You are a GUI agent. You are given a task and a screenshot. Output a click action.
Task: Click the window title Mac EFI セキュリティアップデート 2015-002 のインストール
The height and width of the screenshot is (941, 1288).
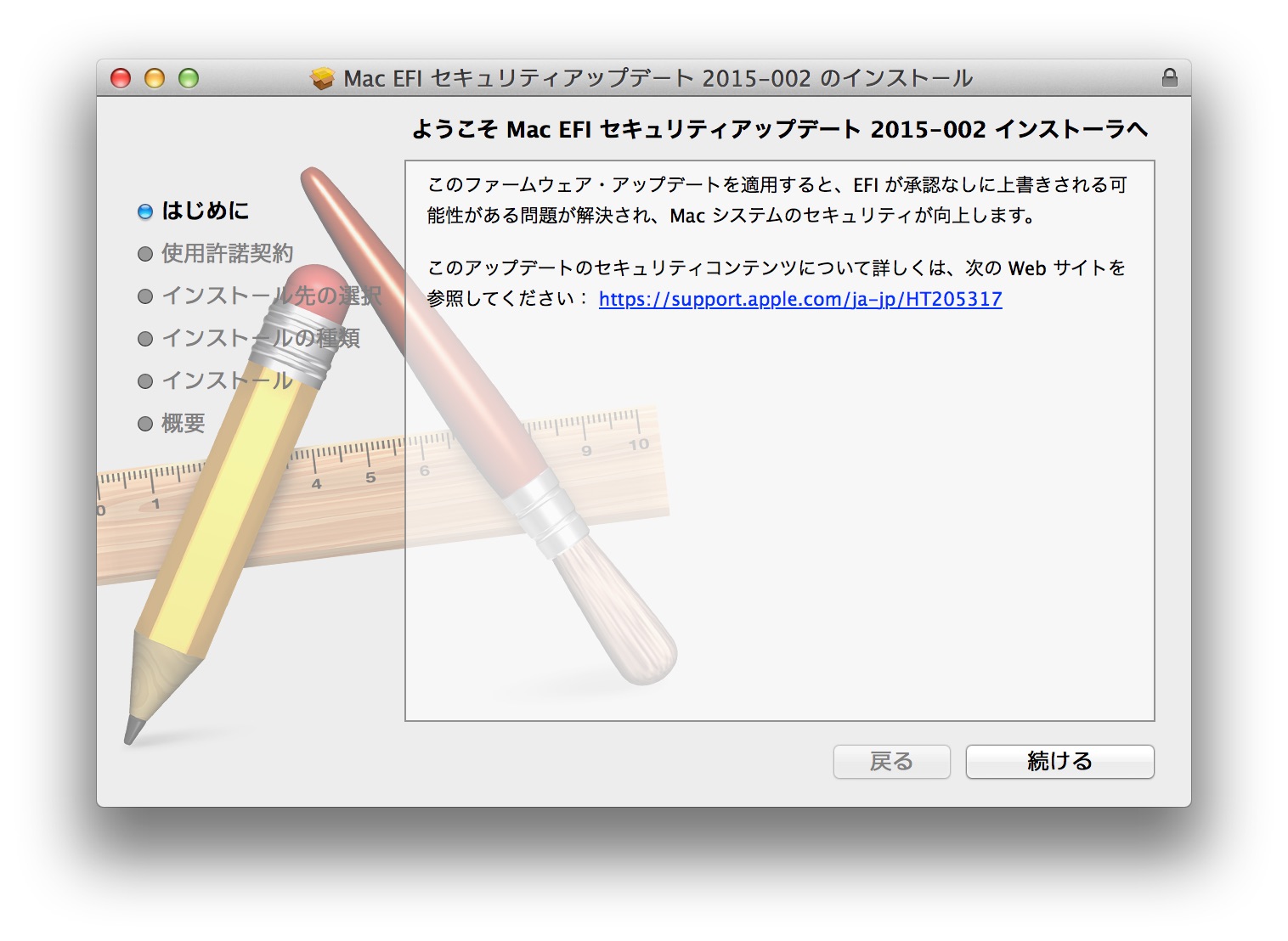point(658,79)
